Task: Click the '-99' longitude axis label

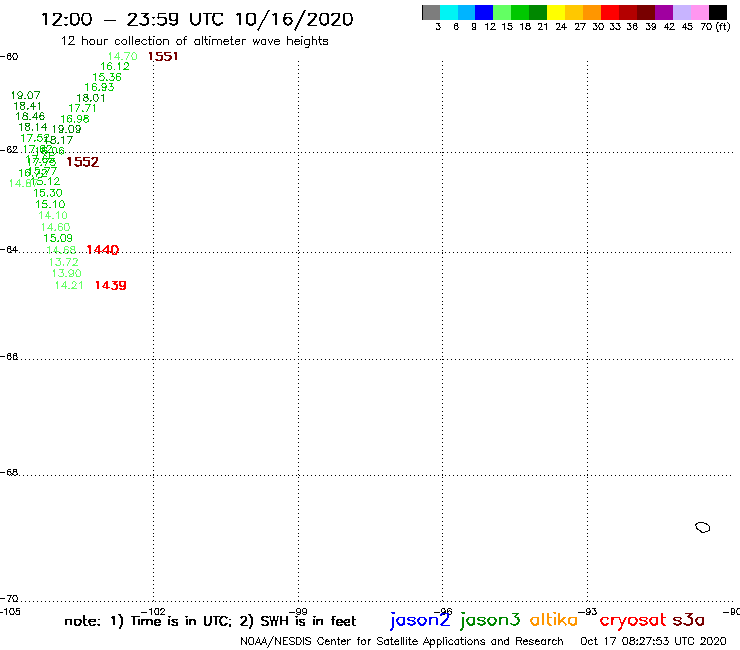Action: click(298, 612)
